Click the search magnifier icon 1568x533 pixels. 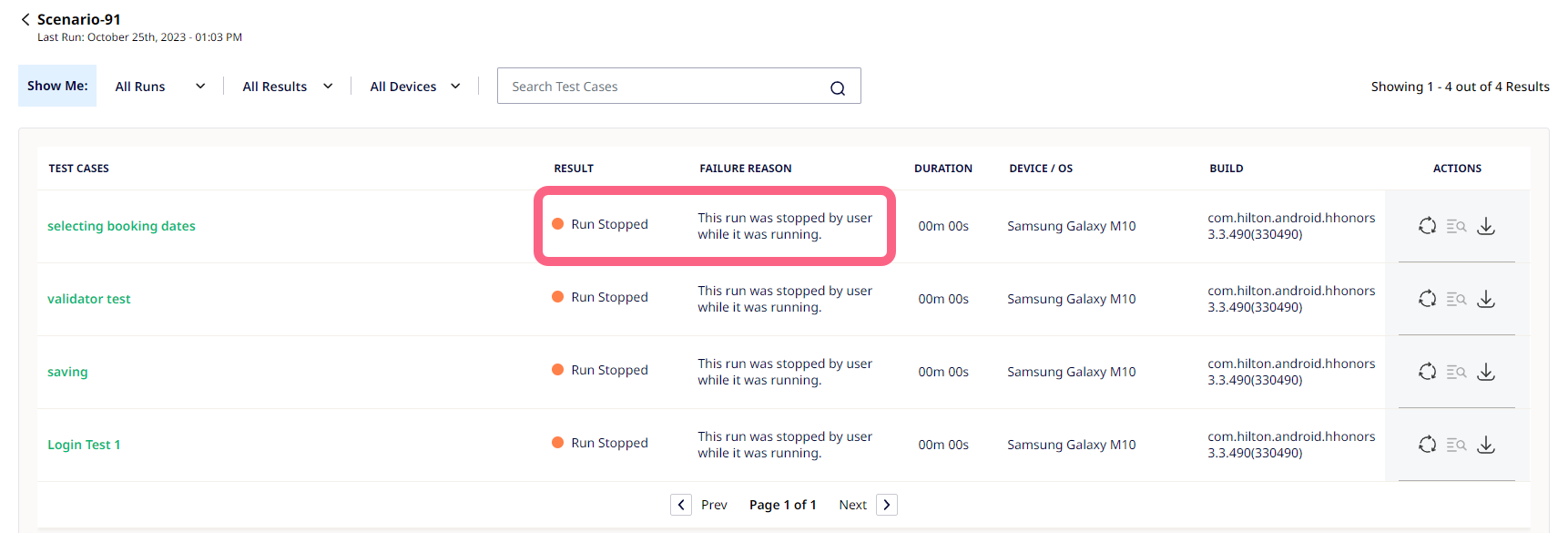(838, 87)
